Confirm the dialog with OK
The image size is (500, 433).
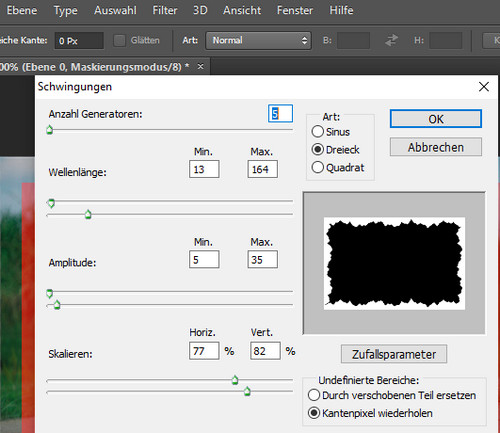pos(436,119)
